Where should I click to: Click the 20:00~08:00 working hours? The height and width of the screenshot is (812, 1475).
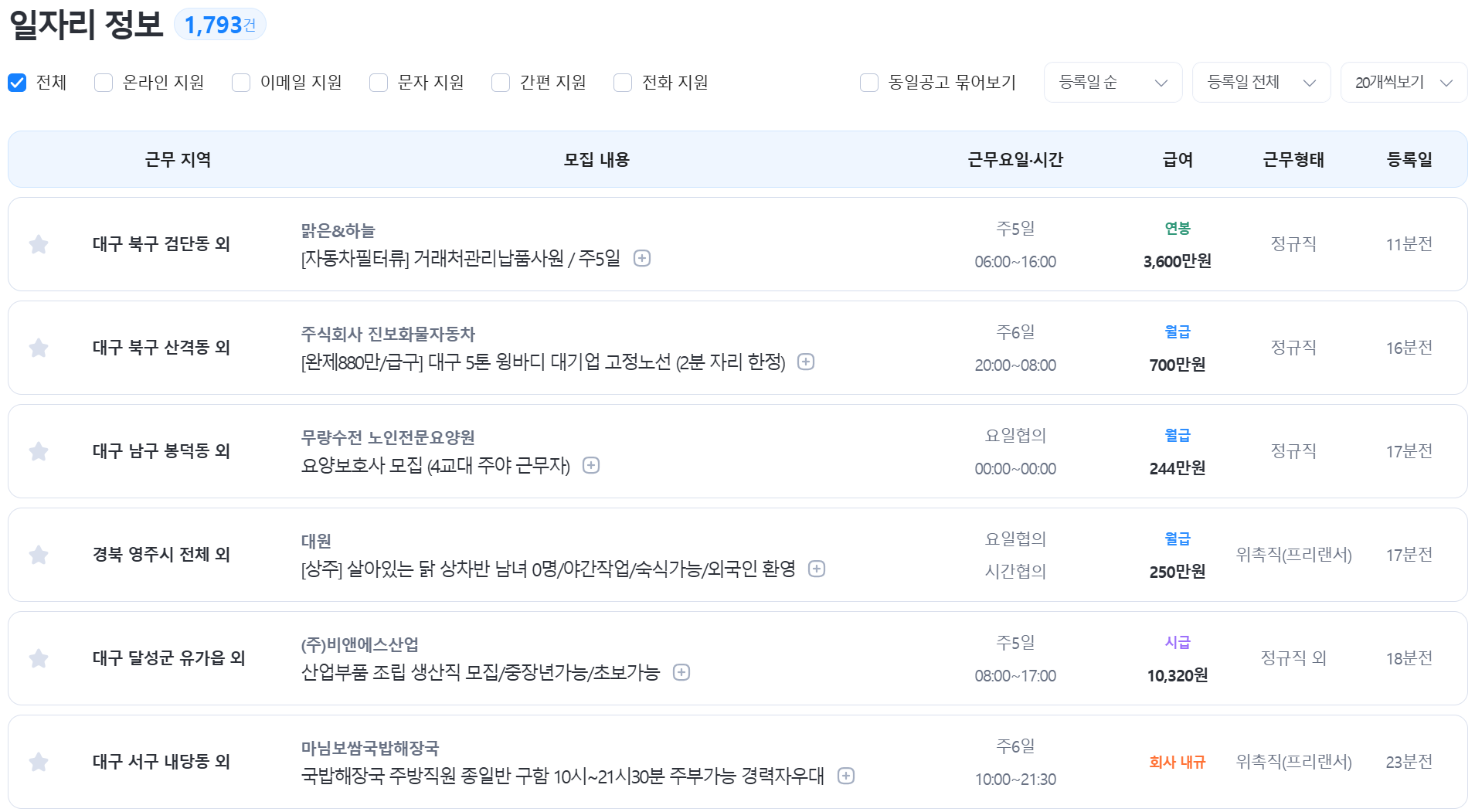click(1015, 365)
